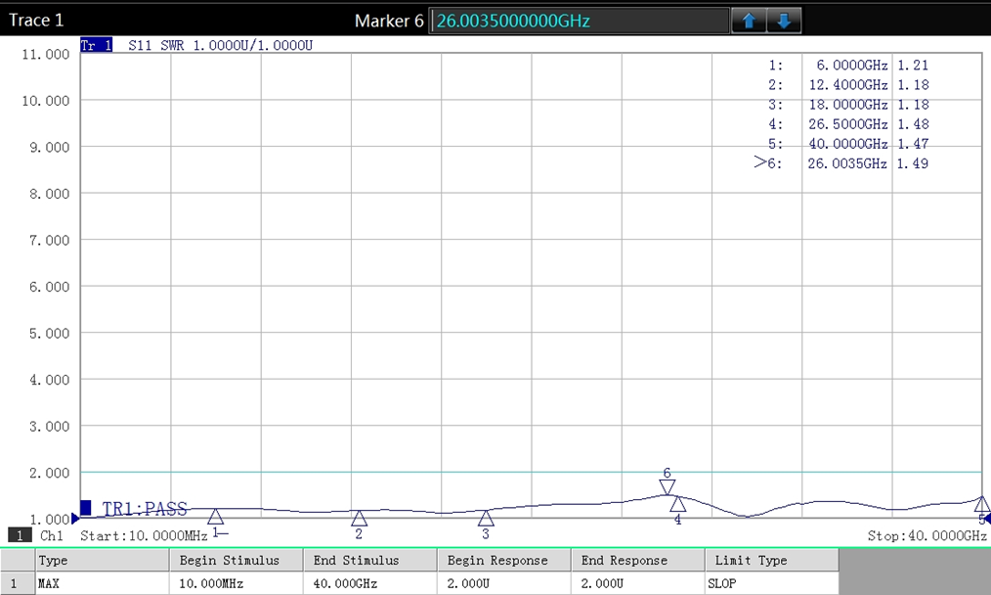Image resolution: width=991 pixels, height=595 pixels.
Task: Select row 1 header in limit table
Action: [16, 583]
